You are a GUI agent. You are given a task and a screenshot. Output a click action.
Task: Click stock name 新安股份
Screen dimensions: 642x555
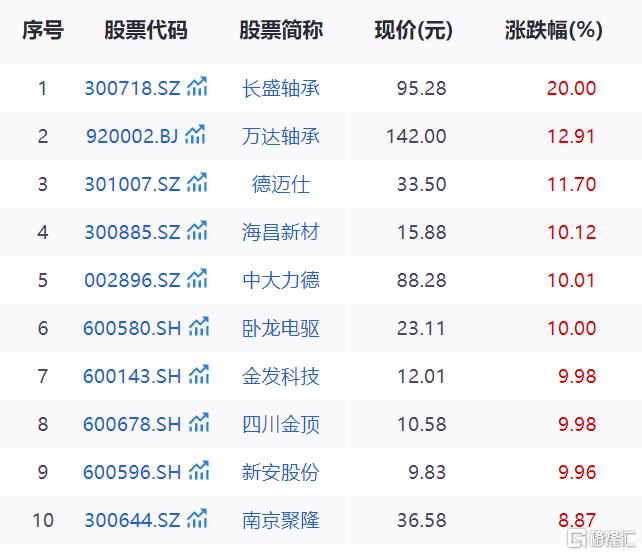pyautogui.click(x=281, y=472)
